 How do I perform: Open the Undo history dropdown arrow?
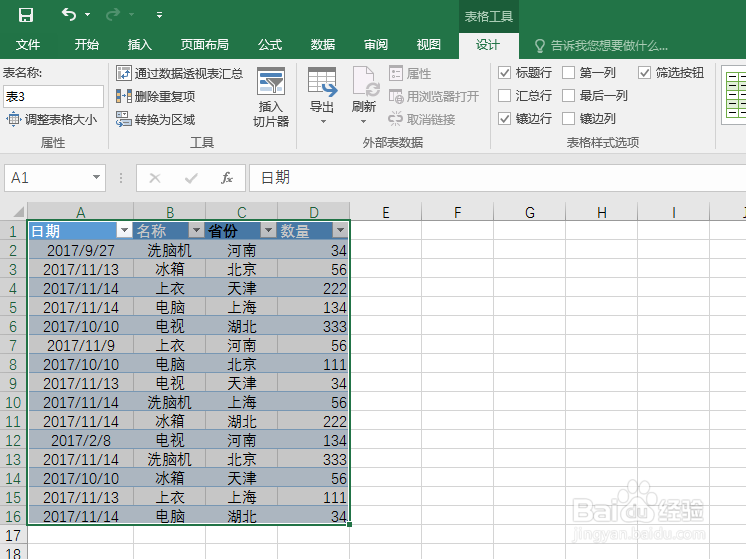(x=88, y=15)
